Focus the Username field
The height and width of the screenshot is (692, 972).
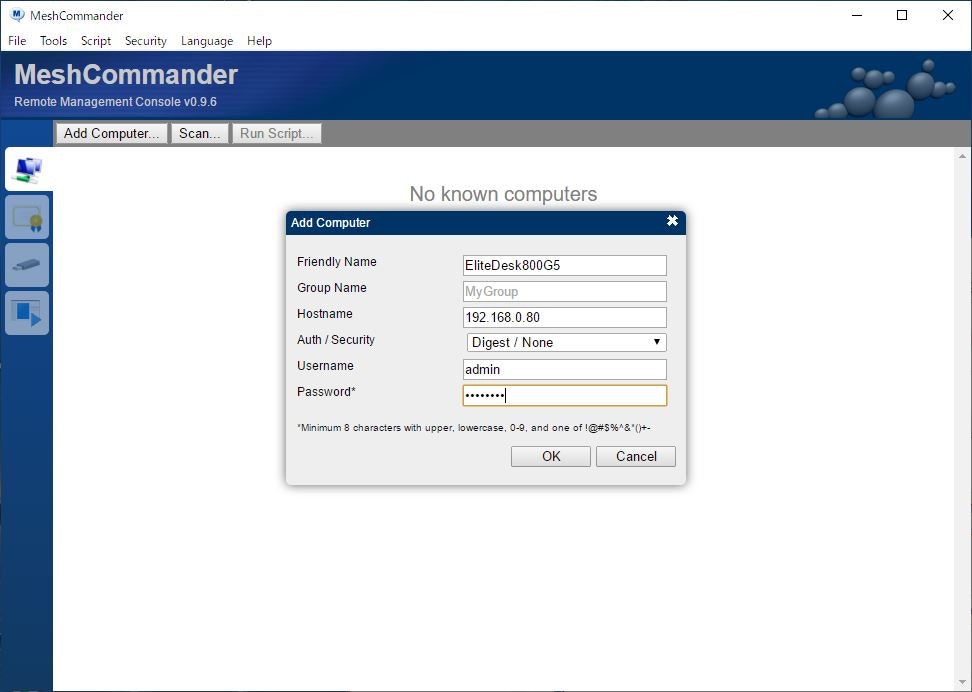565,370
